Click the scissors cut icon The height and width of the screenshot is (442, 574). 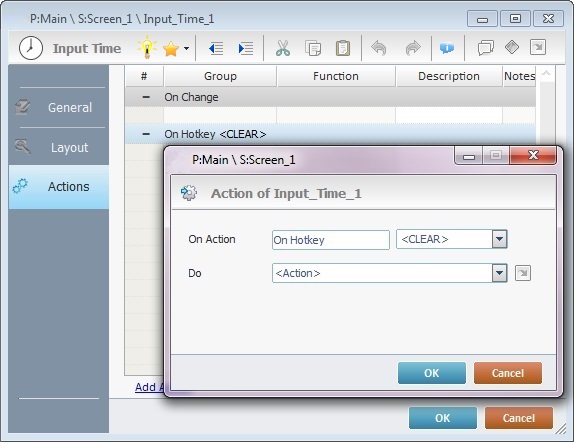pyautogui.click(x=283, y=48)
